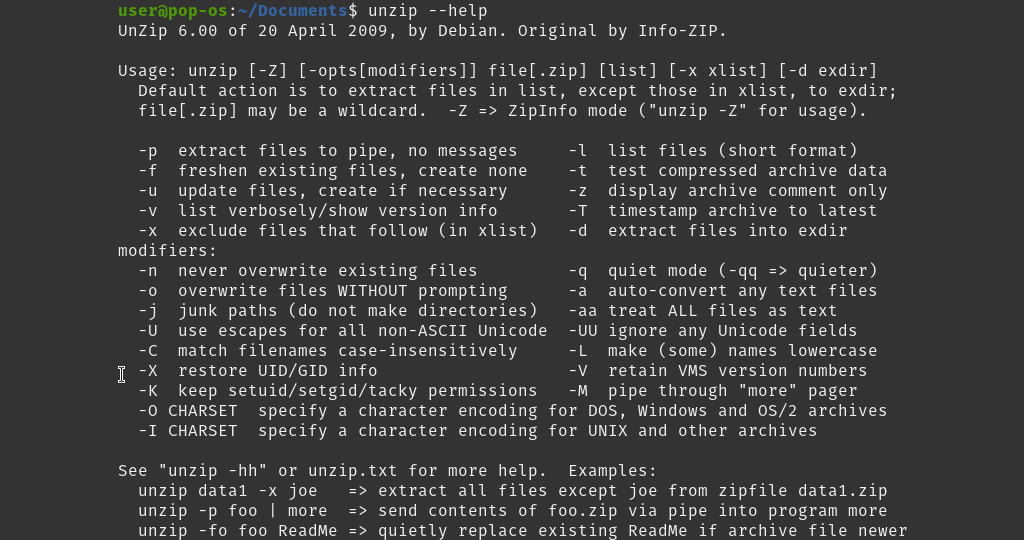Click the 'Usage:' line text

coord(498,71)
